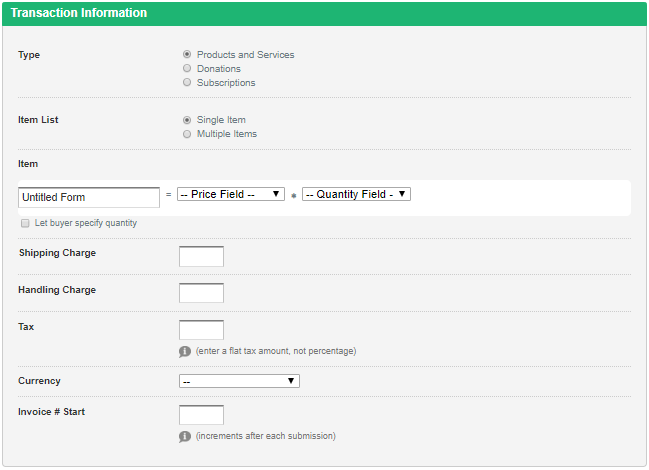Click the Invoice # Start label
Viewport: 649px width, 470px height.
[51, 412]
